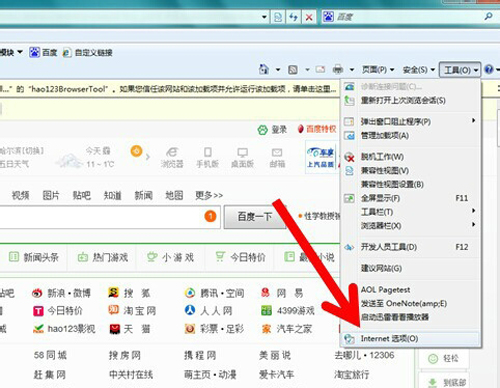This screenshot has height=388, width=500.
Task: Expand the 页面(P) dropdown menu
Action: [x=378, y=70]
